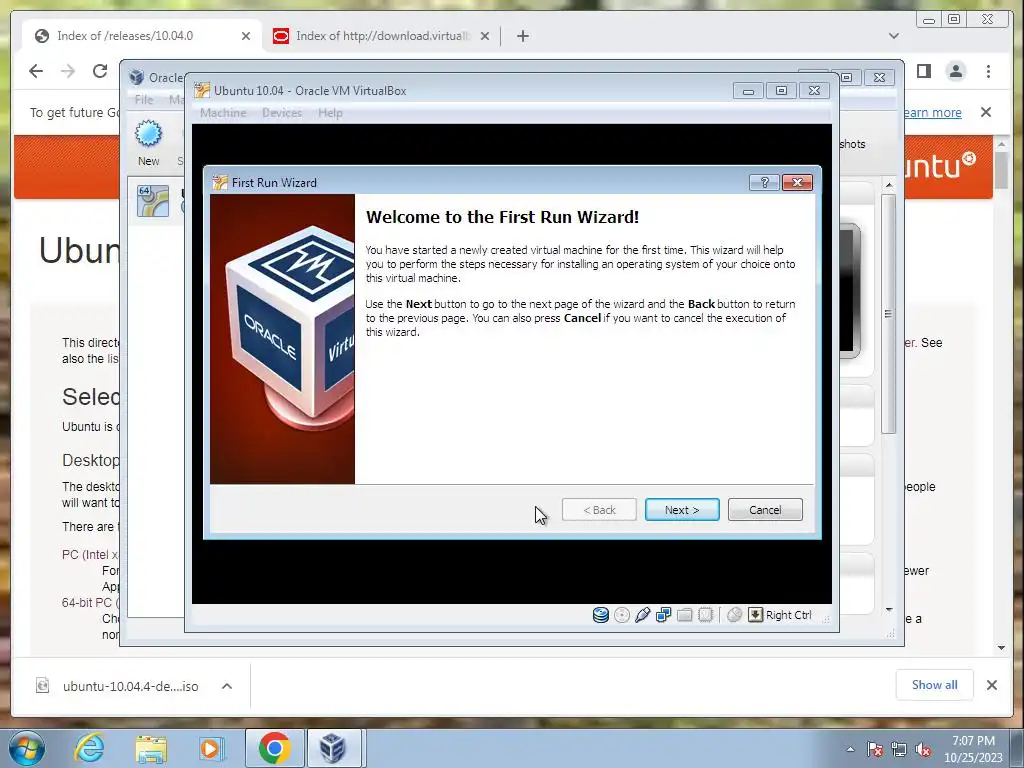1024x768 pixels.
Task: Click the taskbar clock showing 7:07 PM
Action: pos(973,749)
